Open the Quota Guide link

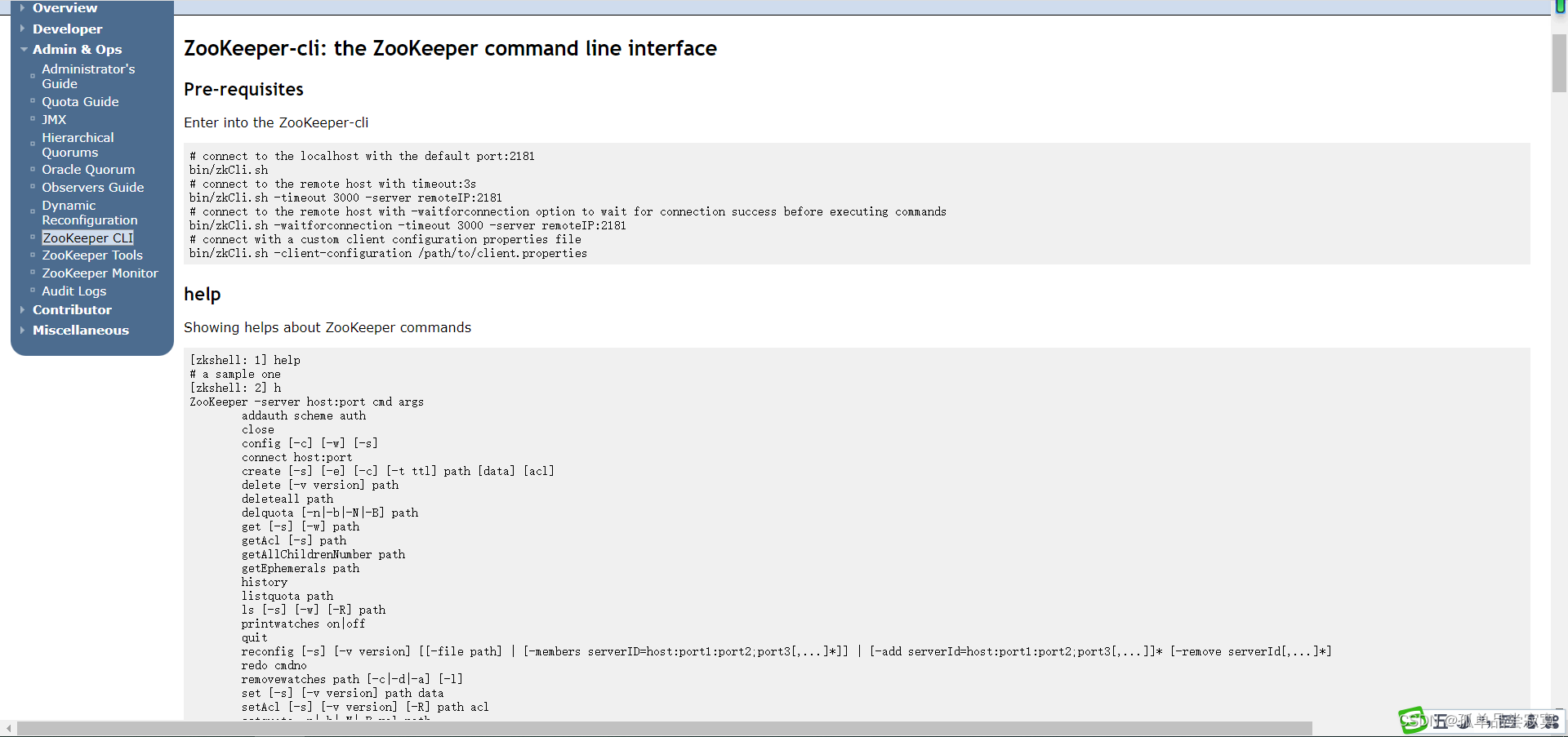click(80, 101)
